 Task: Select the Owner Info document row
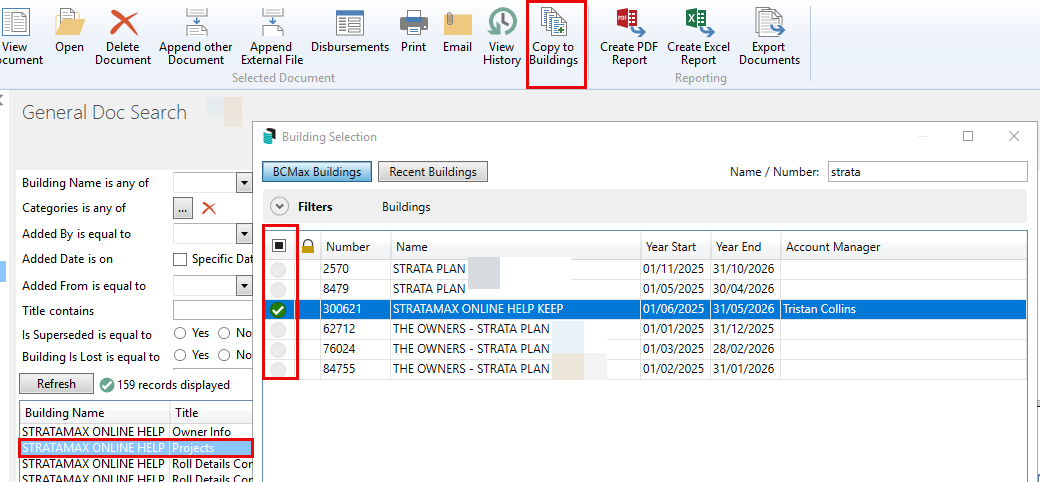pos(136,432)
